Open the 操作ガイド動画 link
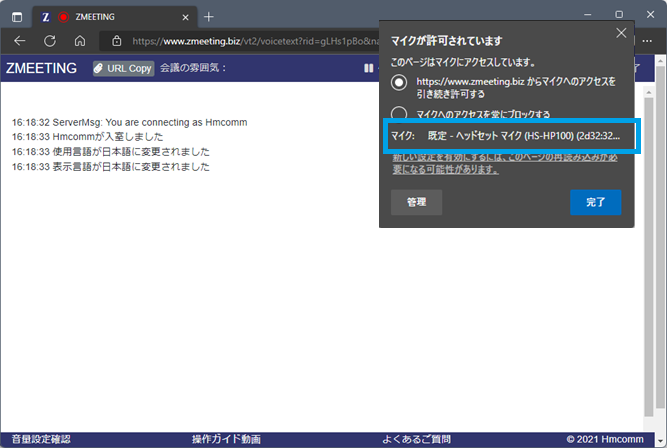The image size is (667, 448). (x=226, y=439)
